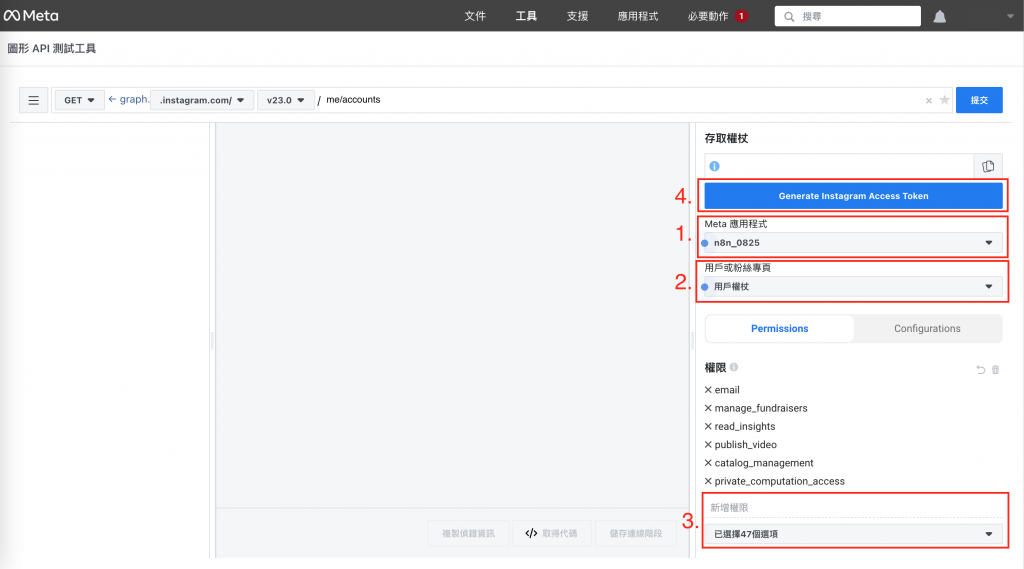Switch to the Permissions tab
Viewport: 1024px width, 569px height.
coord(780,329)
